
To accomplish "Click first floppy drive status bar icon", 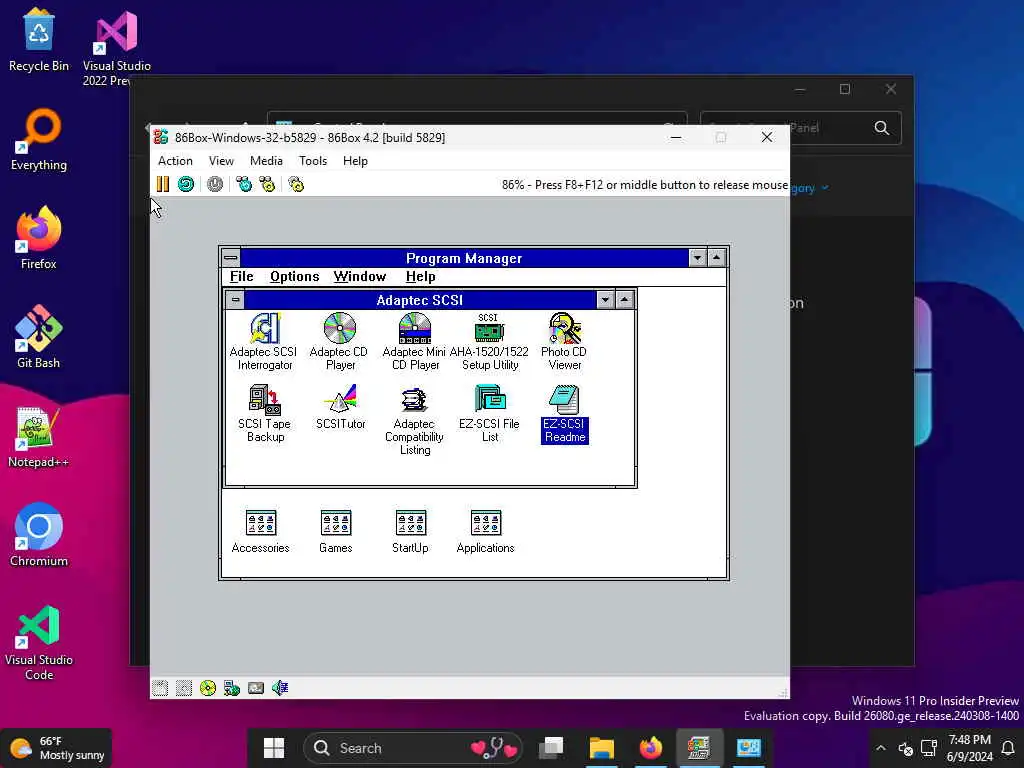I will coord(160,688).
